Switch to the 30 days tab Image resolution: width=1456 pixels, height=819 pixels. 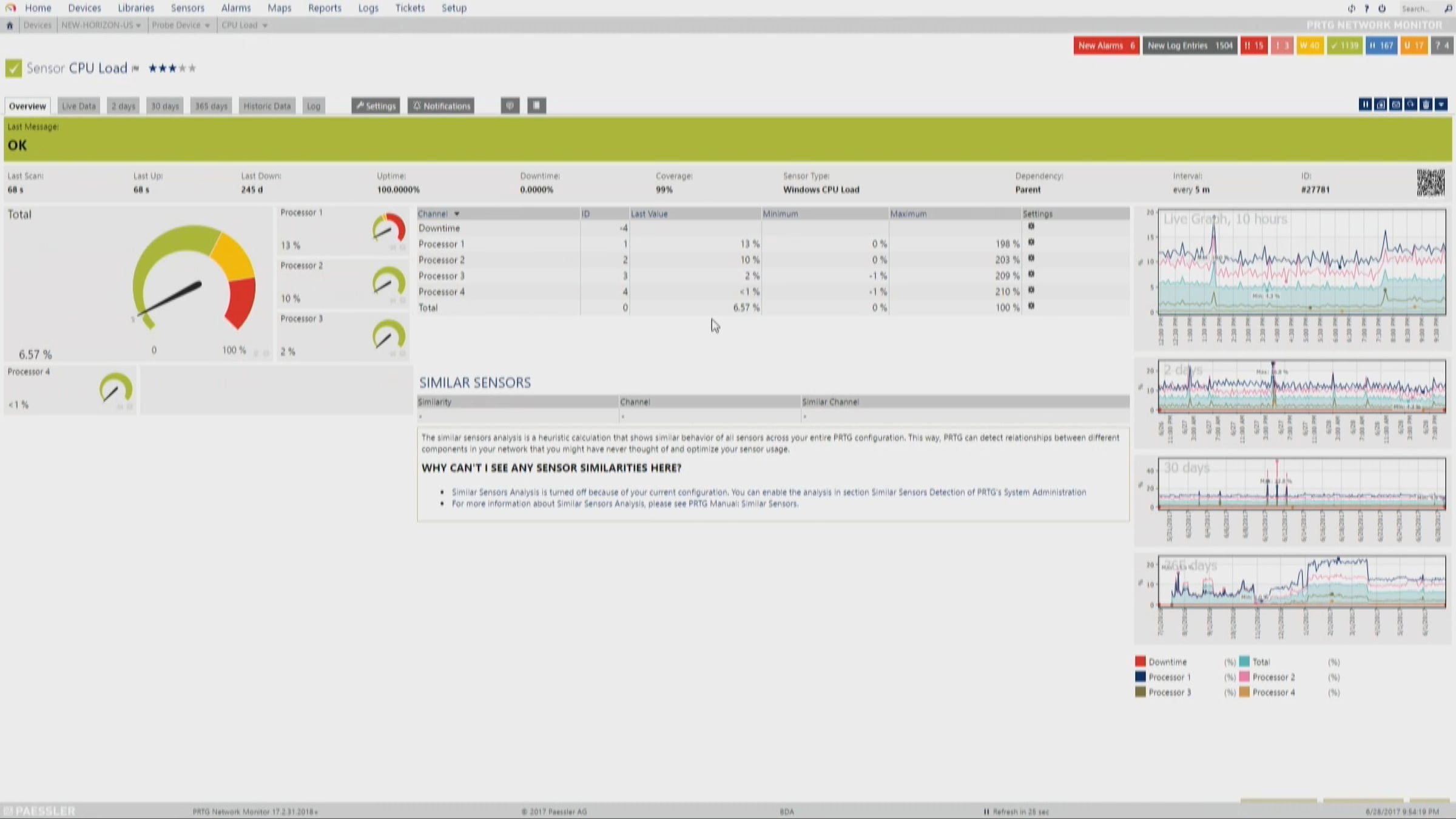165,106
